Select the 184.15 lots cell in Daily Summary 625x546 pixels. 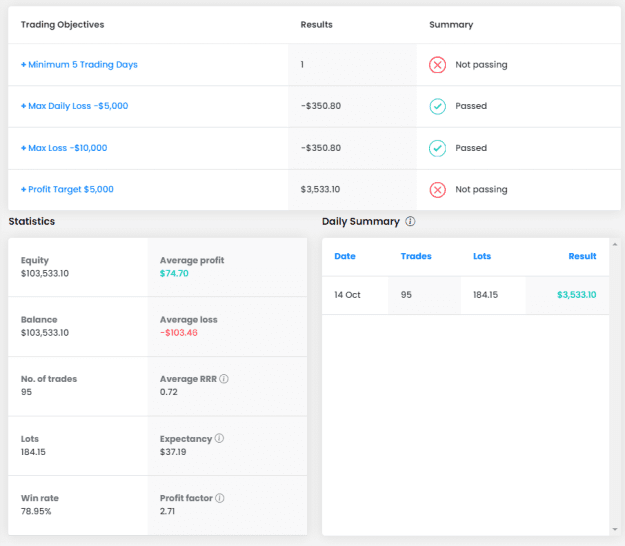click(x=485, y=295)
